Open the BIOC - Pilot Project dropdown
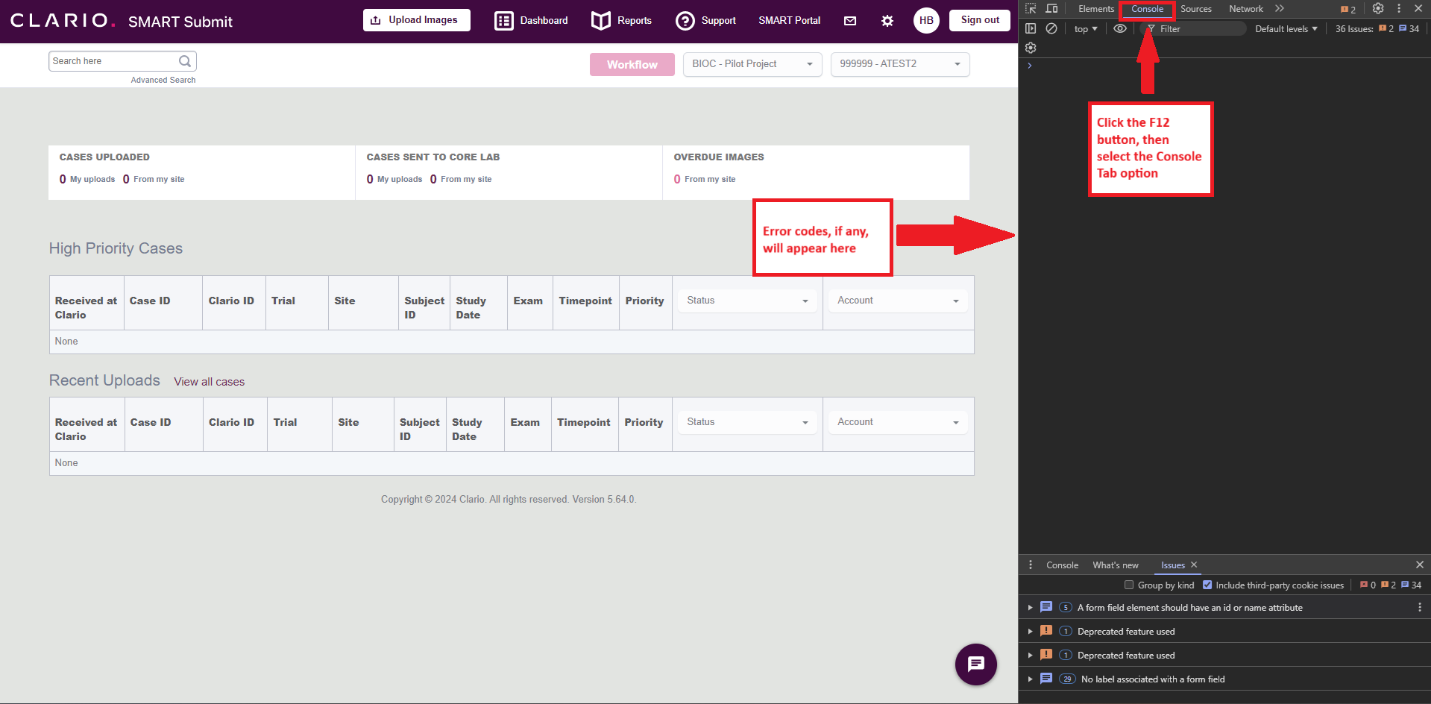This screenshot has width=1431, height=704. 752,63
